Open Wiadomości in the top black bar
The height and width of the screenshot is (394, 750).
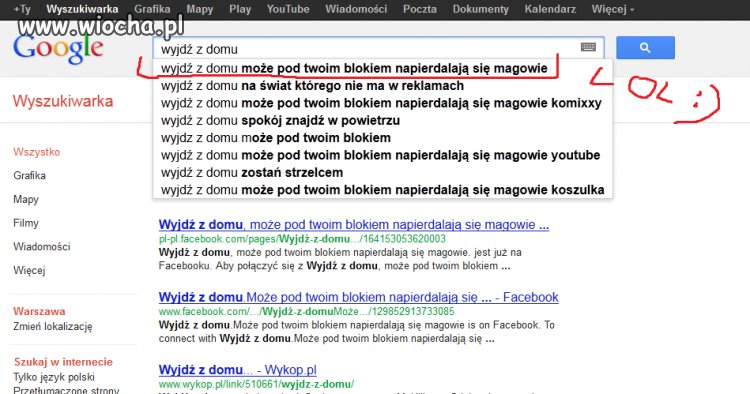coord(356,9)
